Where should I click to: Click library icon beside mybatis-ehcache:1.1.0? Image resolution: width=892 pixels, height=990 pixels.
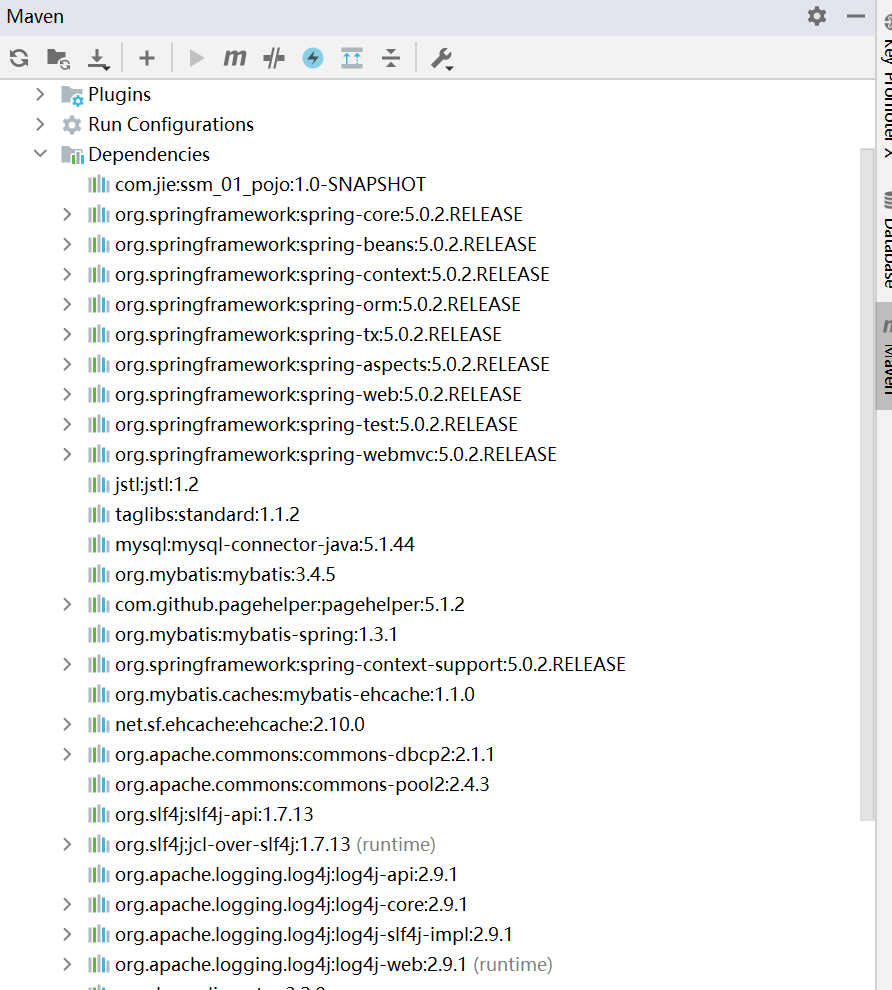coord(98,695)
